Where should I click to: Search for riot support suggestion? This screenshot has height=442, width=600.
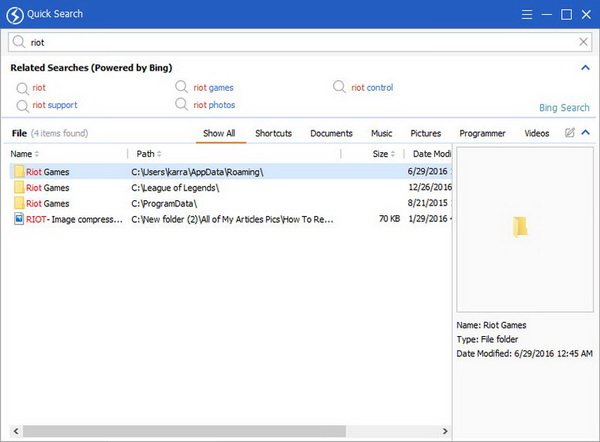54,105
